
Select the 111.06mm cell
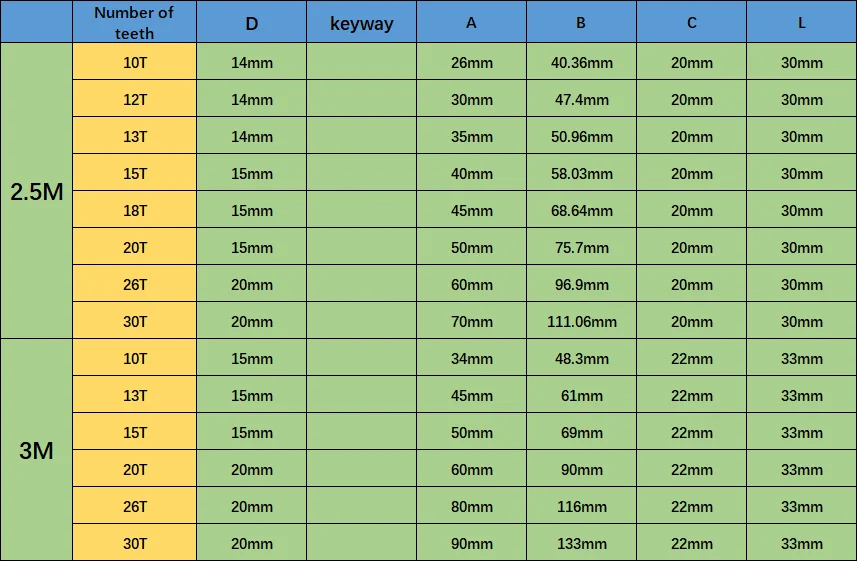(x=582, y=321)
